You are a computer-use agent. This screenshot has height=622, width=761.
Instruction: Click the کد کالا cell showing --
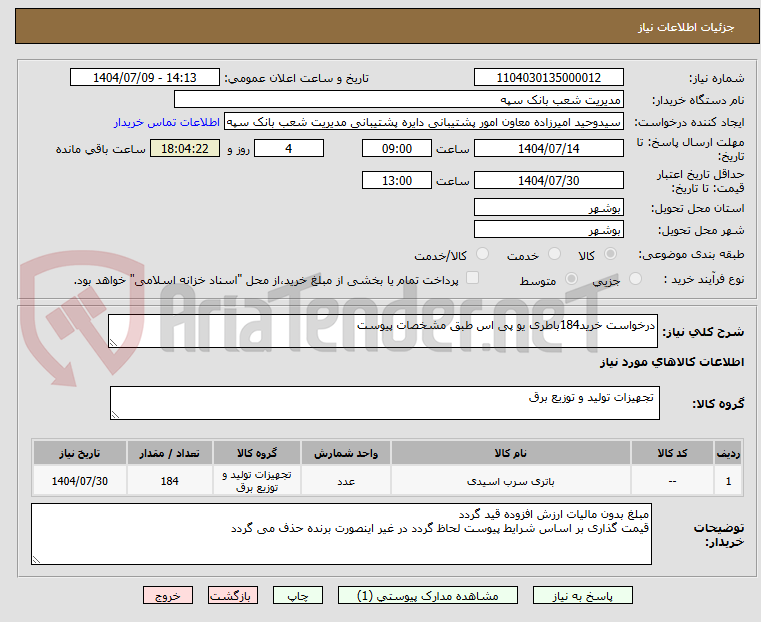(672, 481)
